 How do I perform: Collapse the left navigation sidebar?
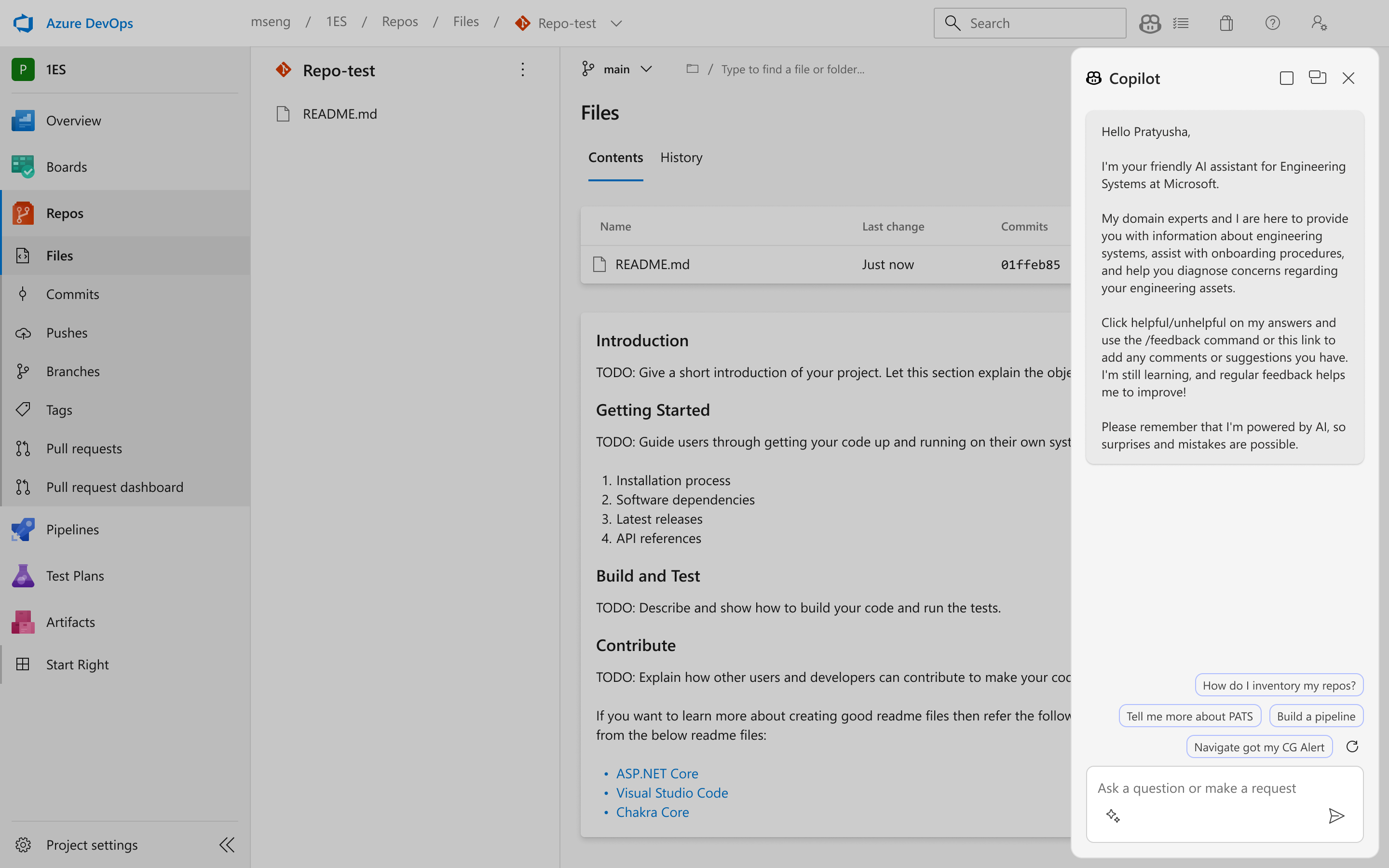click(x=227, y=844)
